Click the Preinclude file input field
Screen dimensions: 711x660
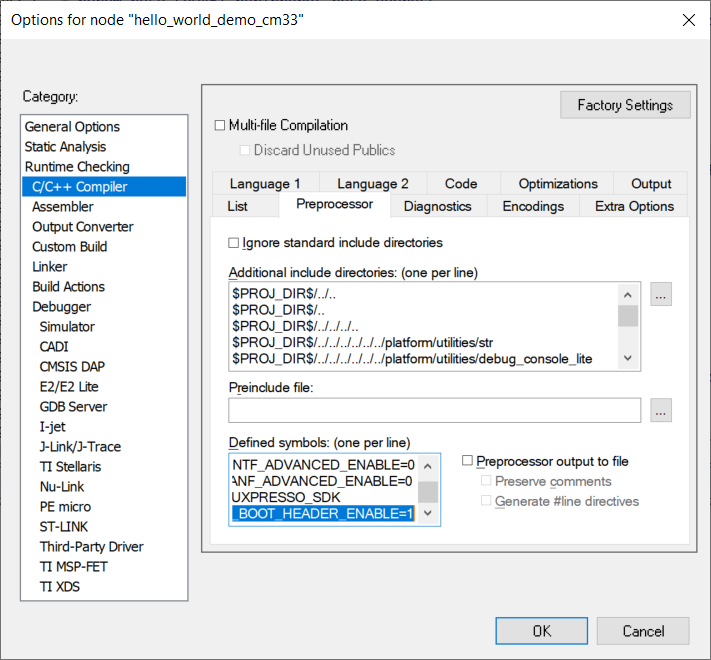(434, 410)
